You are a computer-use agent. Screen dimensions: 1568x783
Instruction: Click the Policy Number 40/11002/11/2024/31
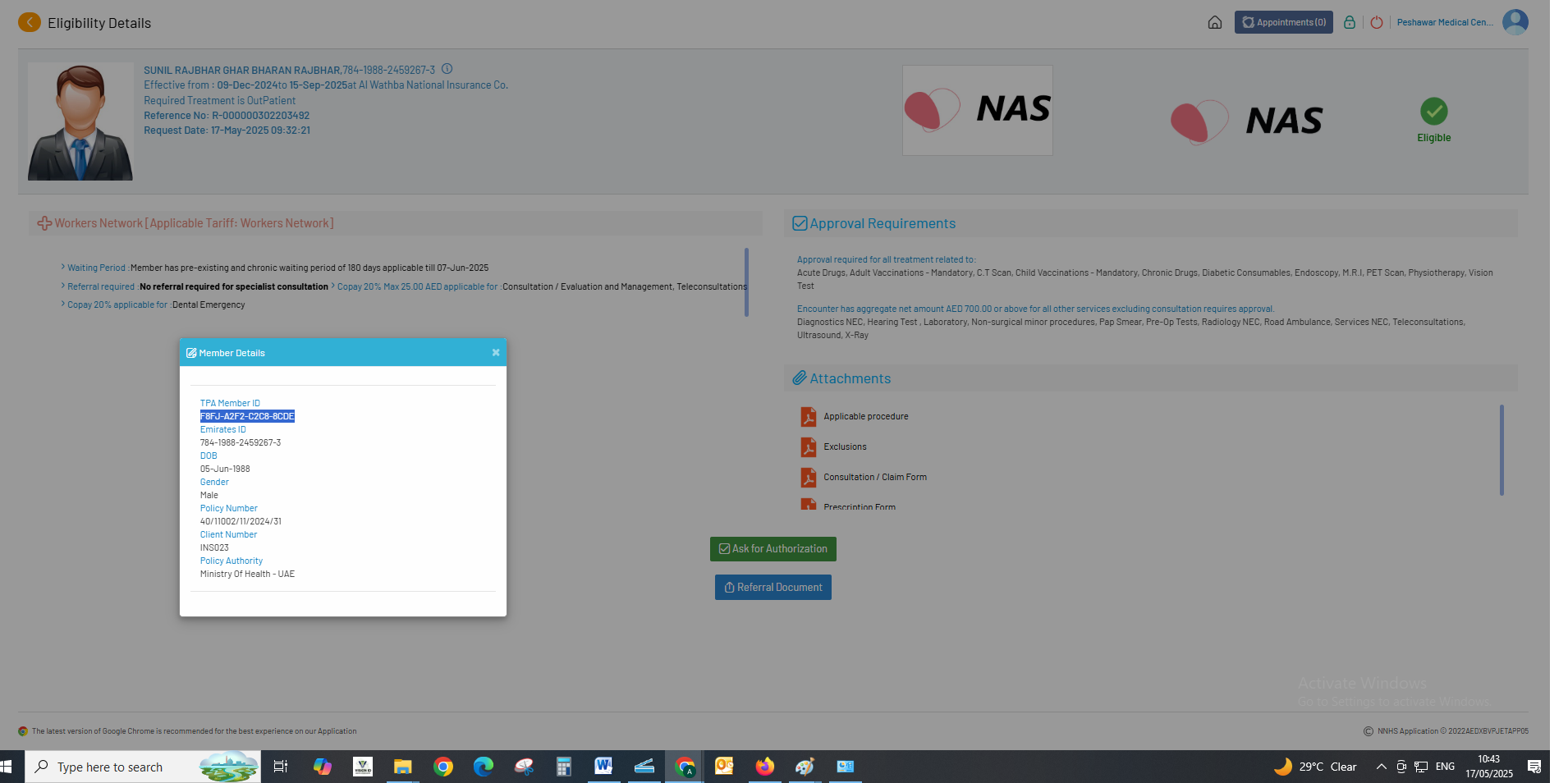tap(241, 521)
